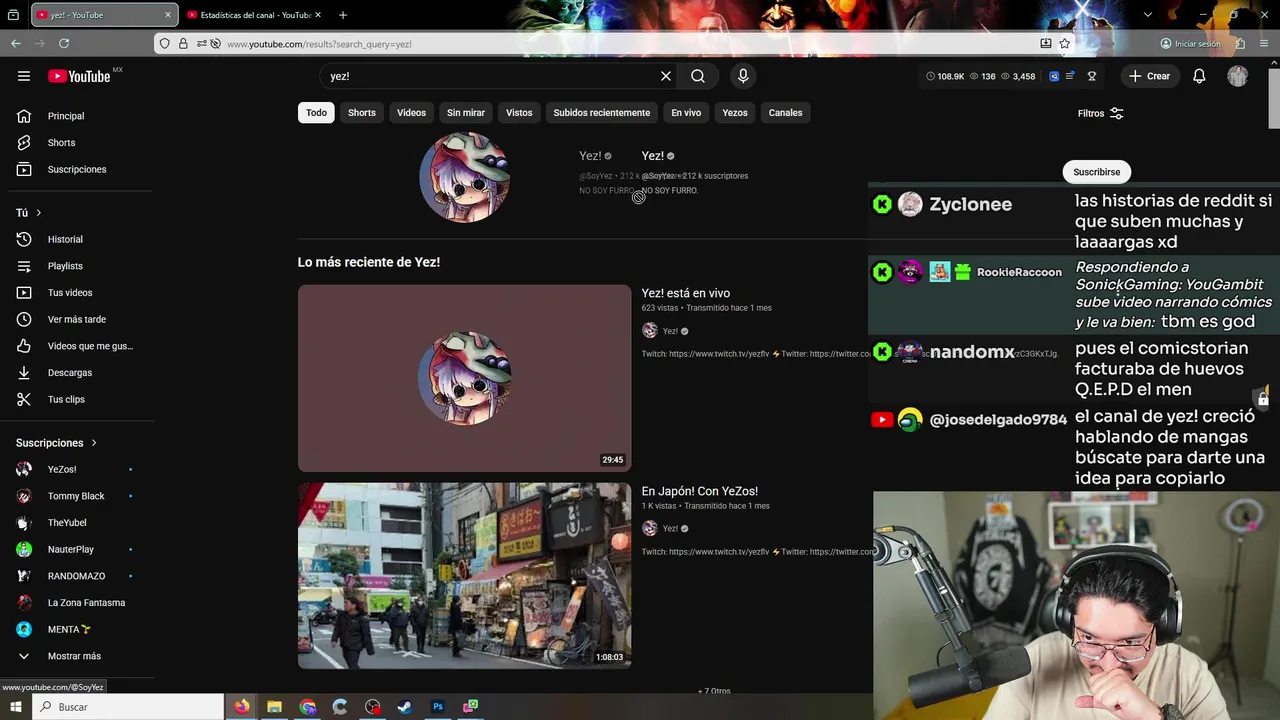This screenshot has height=720, width=1280.
Task: Open the list all tabs arrow
Action: click(x=1148, y=15)
